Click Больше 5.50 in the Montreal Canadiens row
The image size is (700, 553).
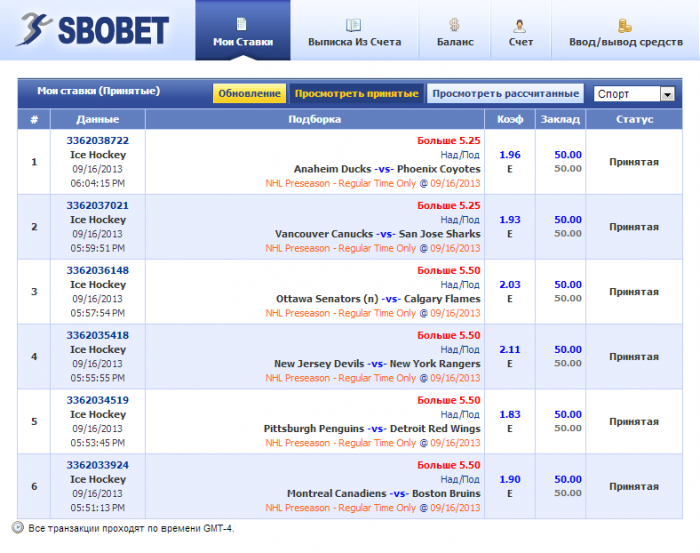click(x=449, y=465)
